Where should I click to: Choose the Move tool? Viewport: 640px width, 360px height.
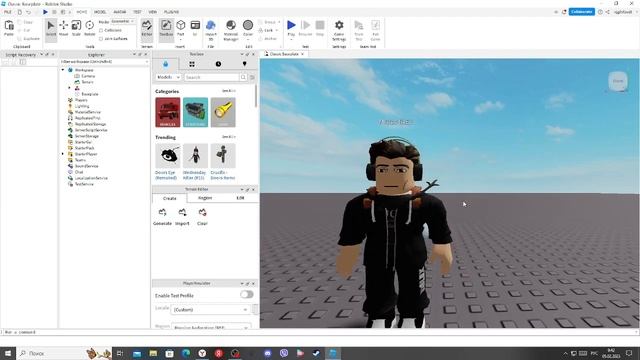(x=64, y=29)
